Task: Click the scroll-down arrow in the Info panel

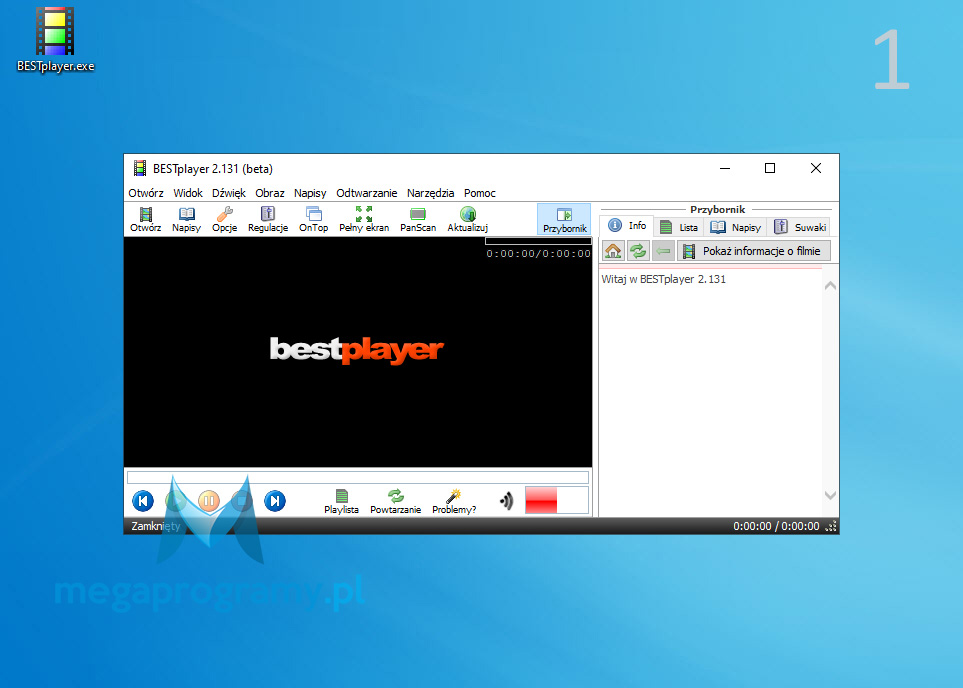Action: point(830,495)
